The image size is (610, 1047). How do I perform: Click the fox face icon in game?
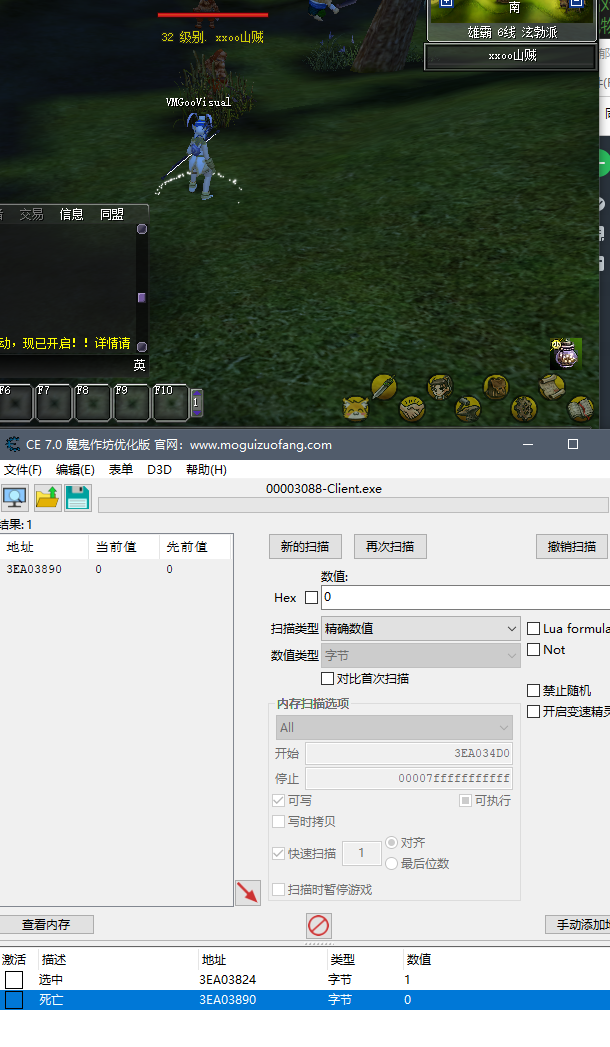[356, 409]
